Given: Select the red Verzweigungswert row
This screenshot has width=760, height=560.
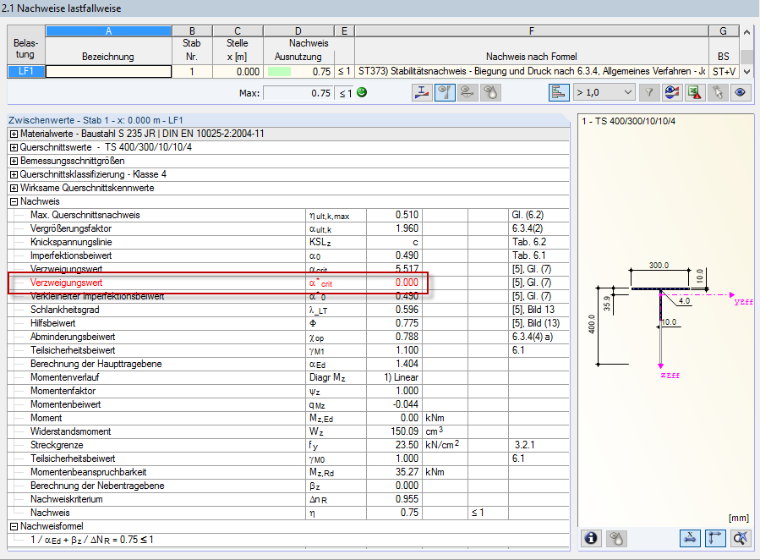Looking at the screenshot, I should tap(288, 283).
